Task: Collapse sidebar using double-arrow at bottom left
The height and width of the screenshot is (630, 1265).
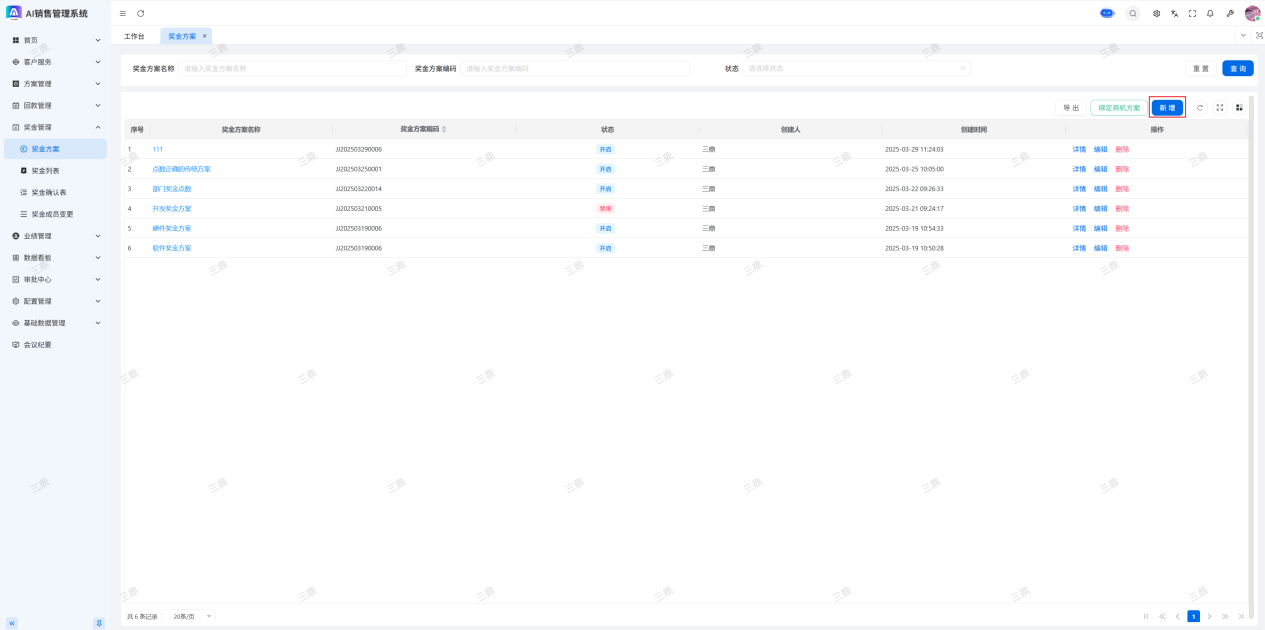Action: pyautogui.click(x=12, y=623)
